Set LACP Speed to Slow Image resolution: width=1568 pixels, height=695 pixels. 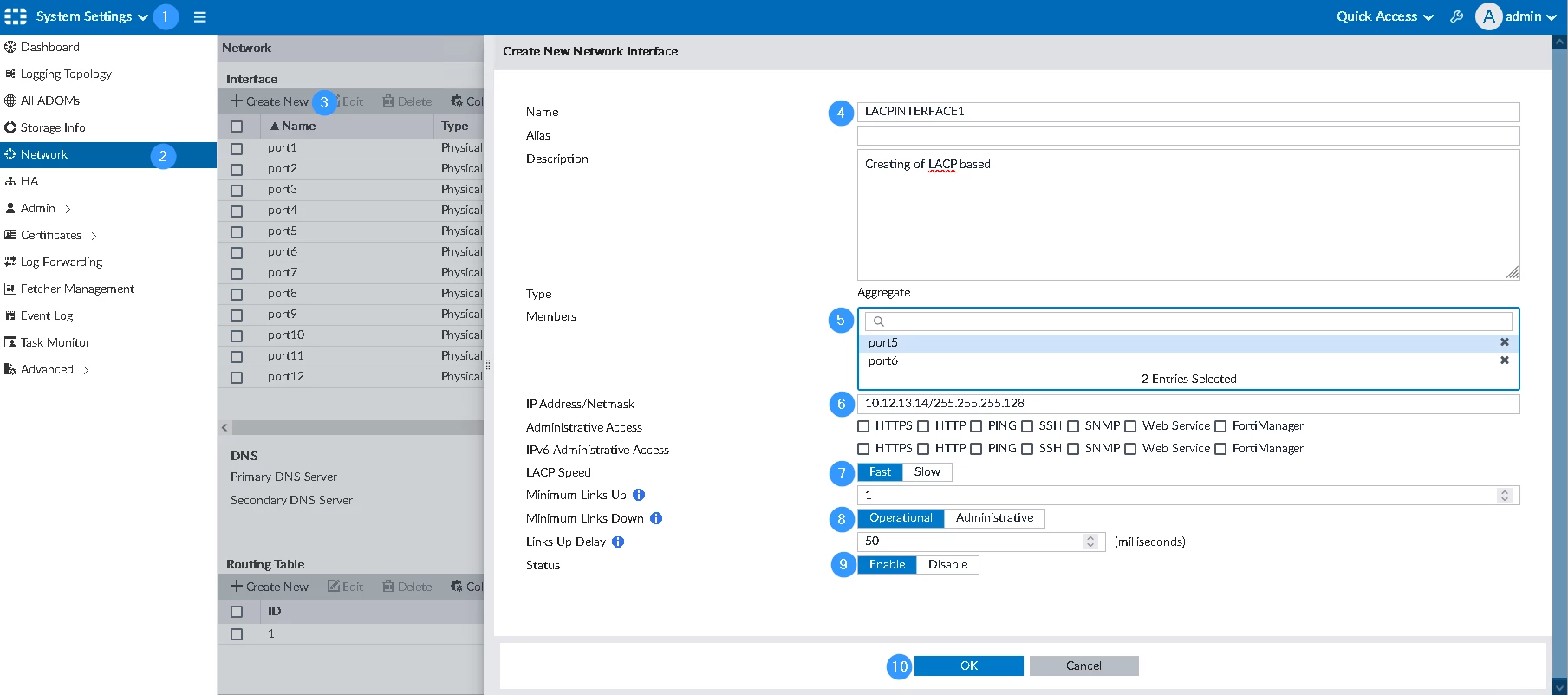pyautogui.click(x=927, y=472)
